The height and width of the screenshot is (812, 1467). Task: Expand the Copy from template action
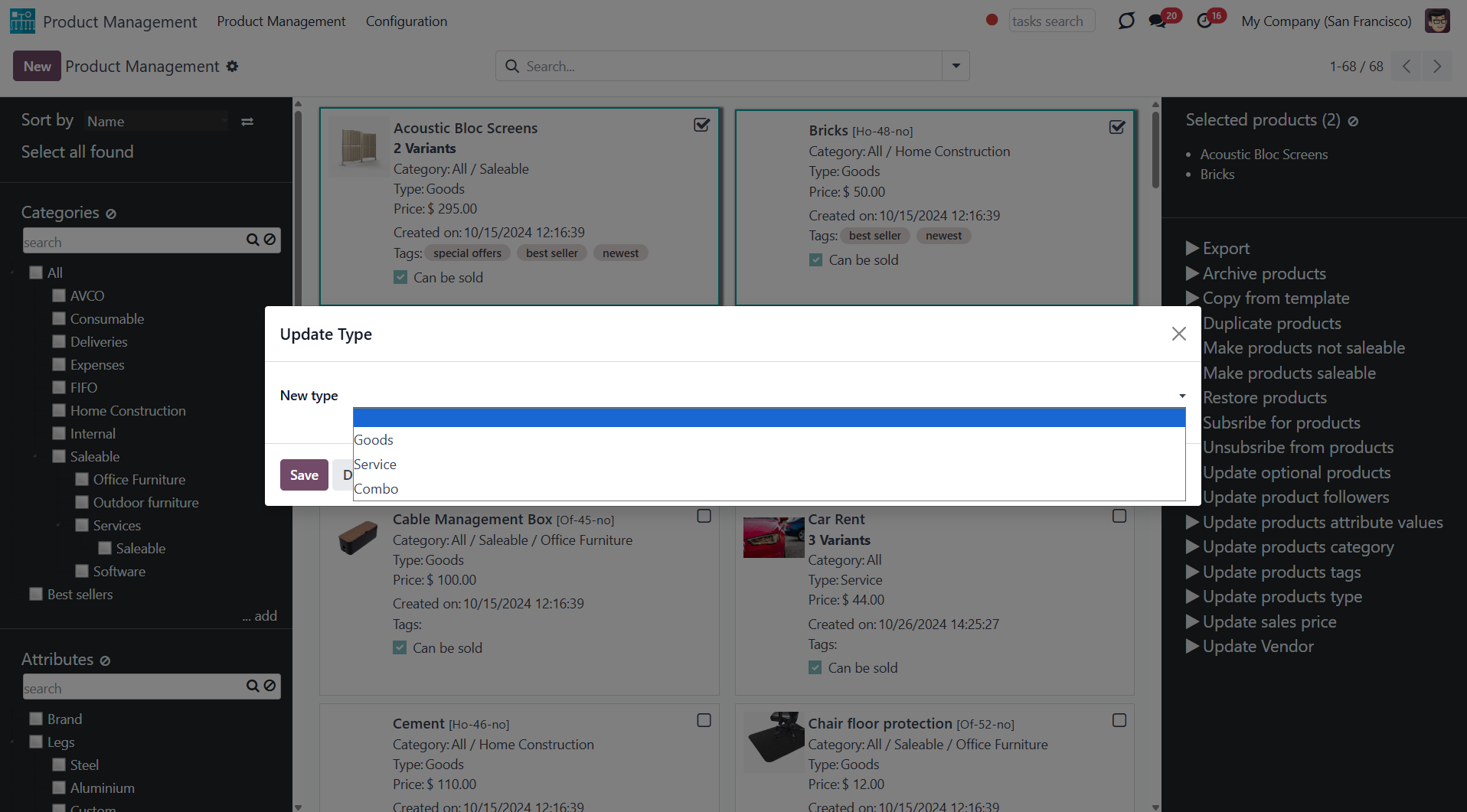pyautogui.click(x=1267, y=298)
